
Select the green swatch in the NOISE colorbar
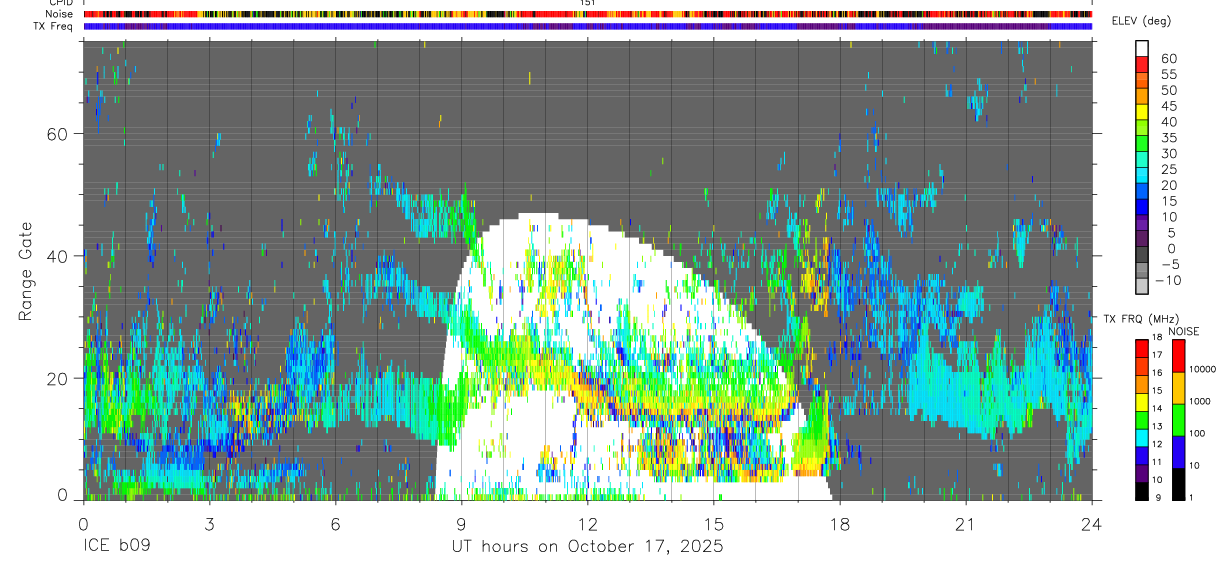pos(1178,420)
